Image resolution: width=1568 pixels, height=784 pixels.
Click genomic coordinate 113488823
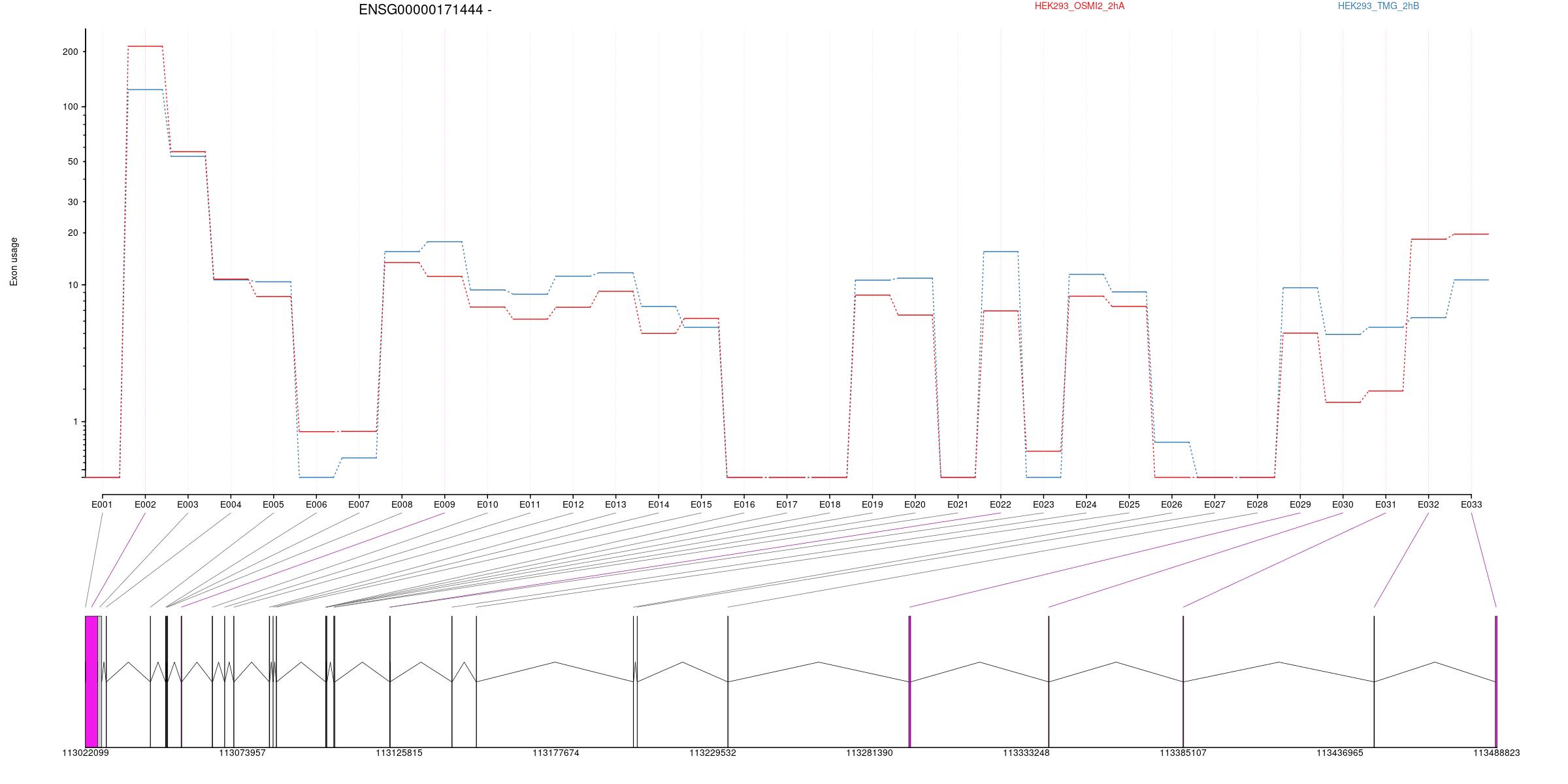[x=1497, y=753]
